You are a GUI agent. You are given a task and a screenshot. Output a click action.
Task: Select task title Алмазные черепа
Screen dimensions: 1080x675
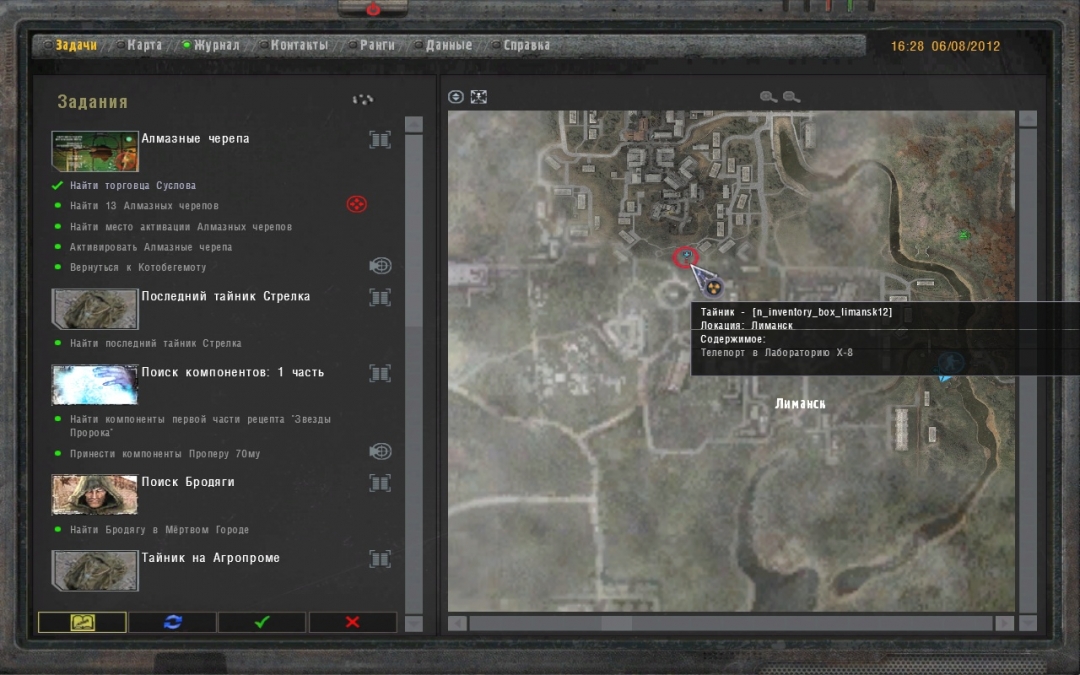tap(196, 138)
